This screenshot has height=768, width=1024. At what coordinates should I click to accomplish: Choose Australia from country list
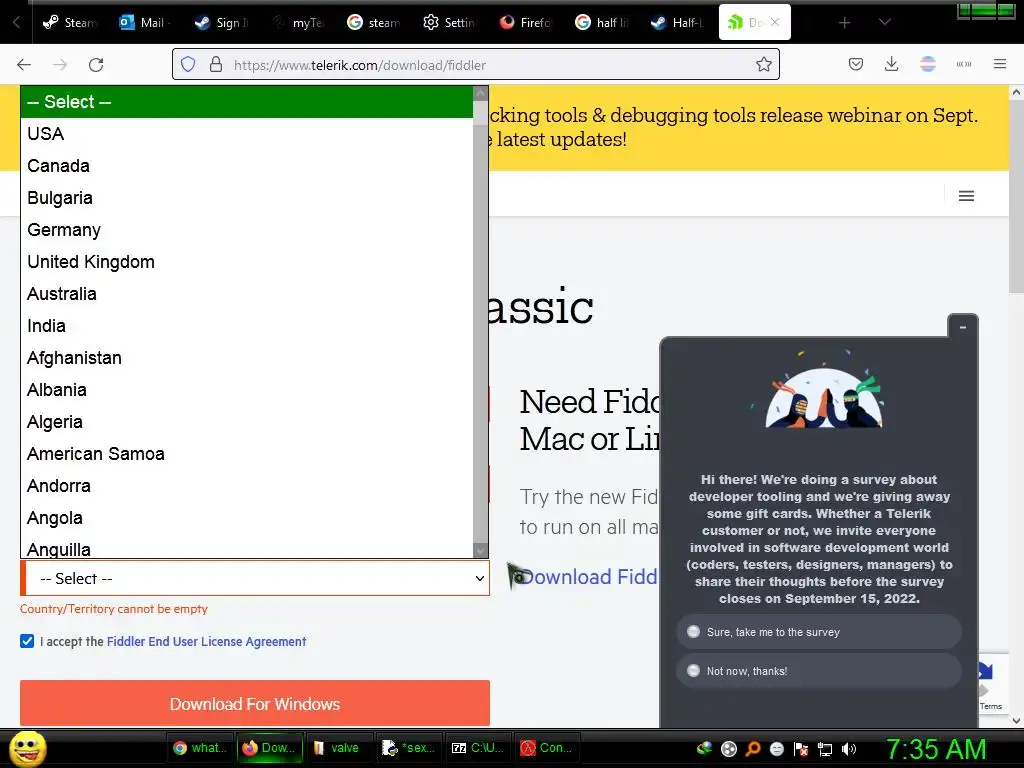pos(247,294)
